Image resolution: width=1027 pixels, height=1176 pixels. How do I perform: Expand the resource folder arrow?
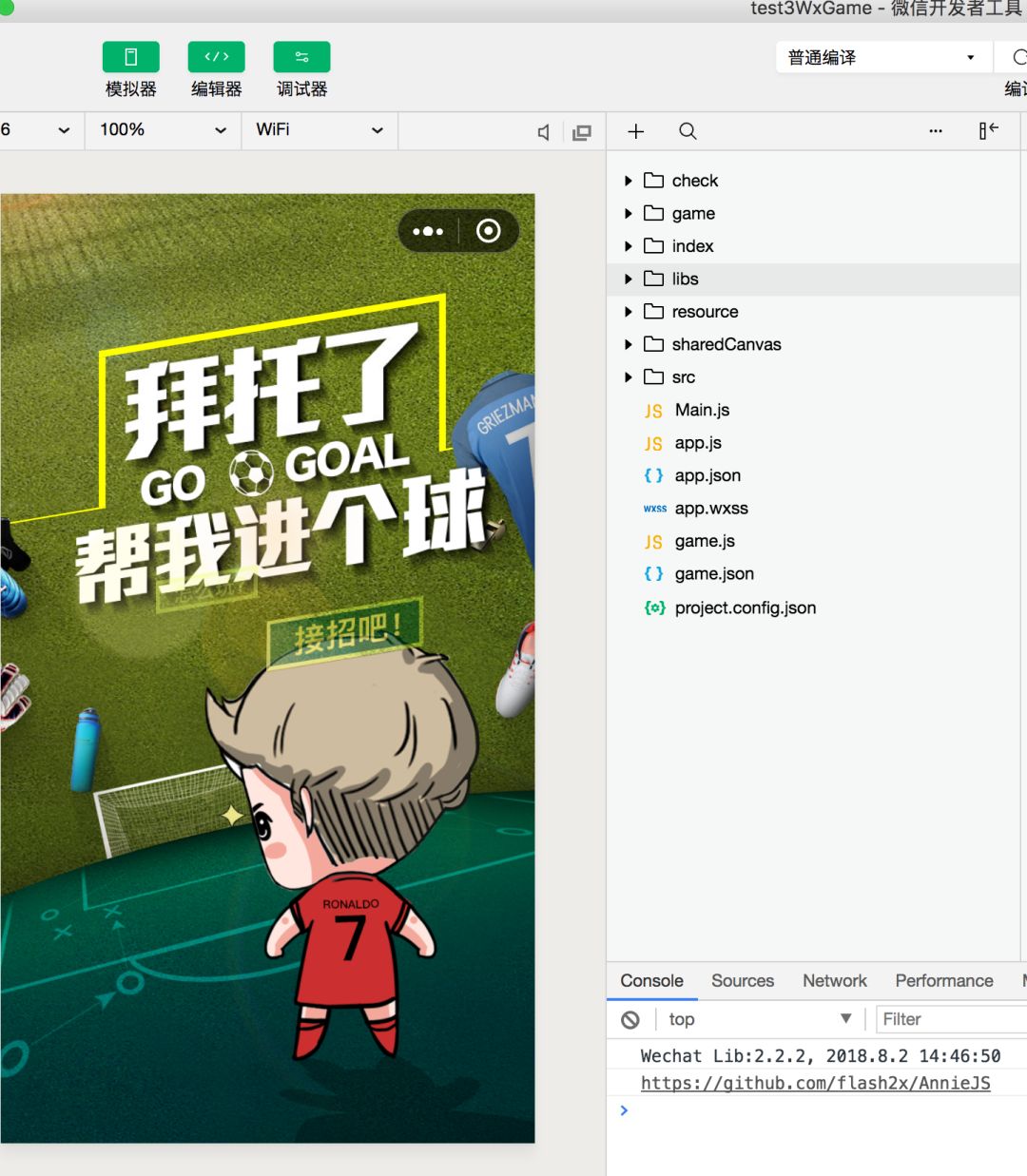click(628, 312)
